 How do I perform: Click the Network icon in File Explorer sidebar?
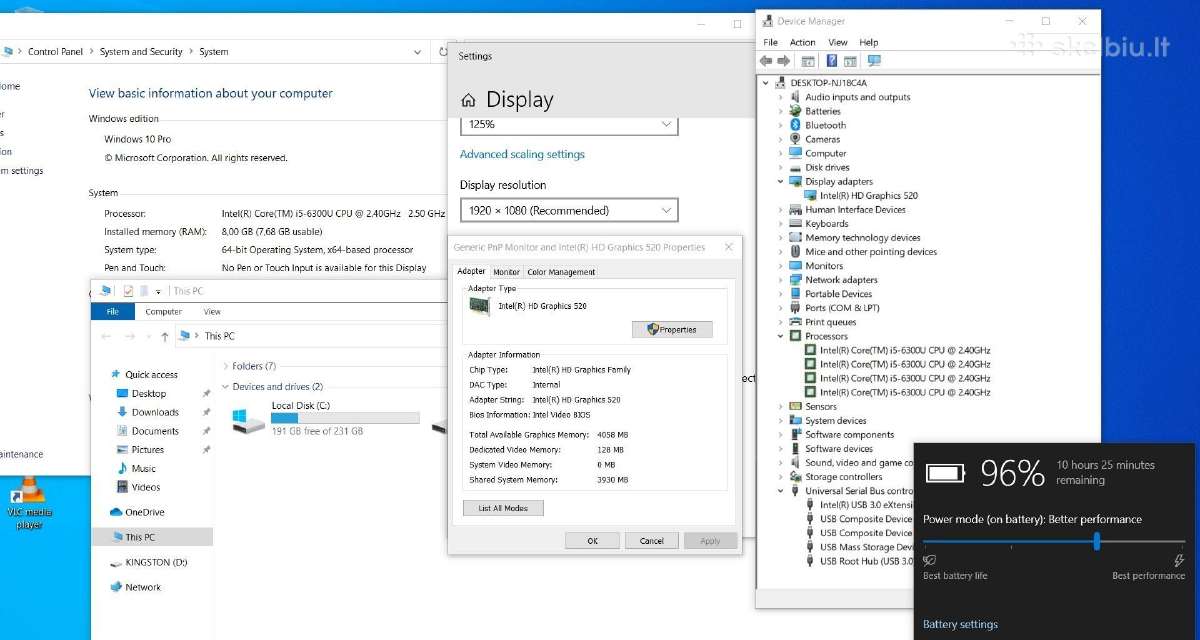pyautogui.click(x=116, y=587)
